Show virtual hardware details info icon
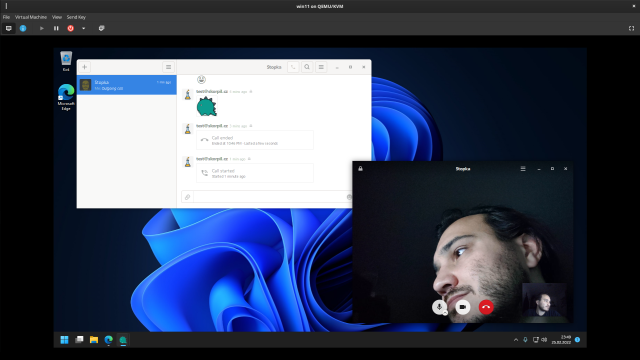Viewport: 640px width, 360px height. [23, 28]
